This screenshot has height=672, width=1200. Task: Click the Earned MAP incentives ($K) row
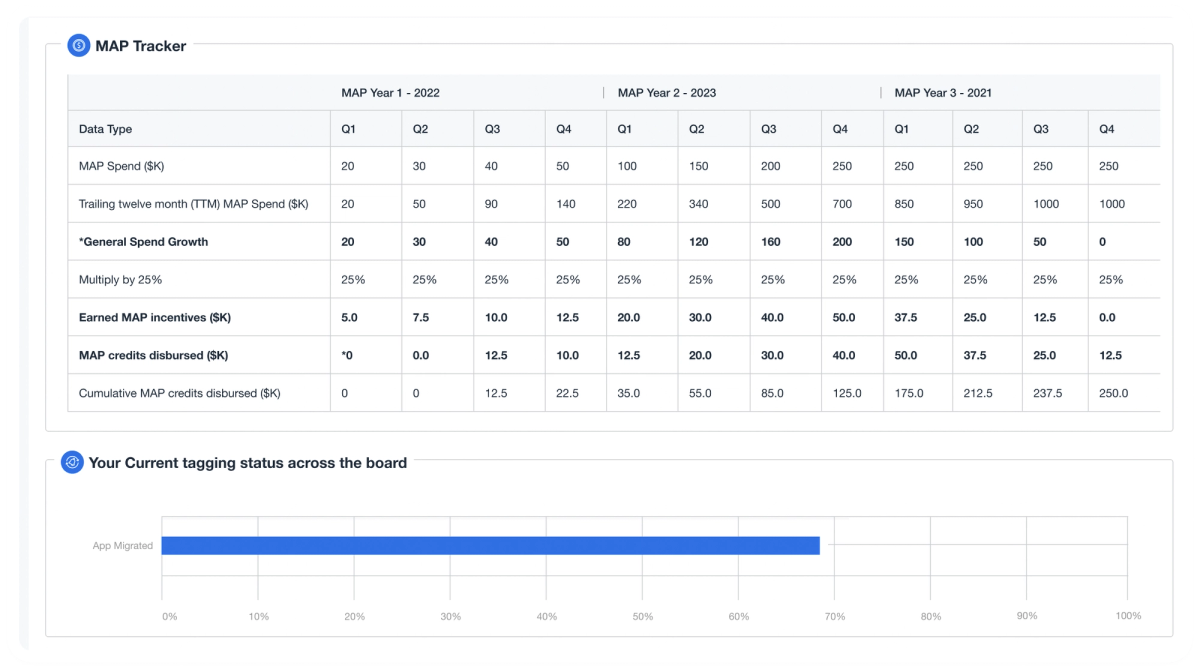614,317
